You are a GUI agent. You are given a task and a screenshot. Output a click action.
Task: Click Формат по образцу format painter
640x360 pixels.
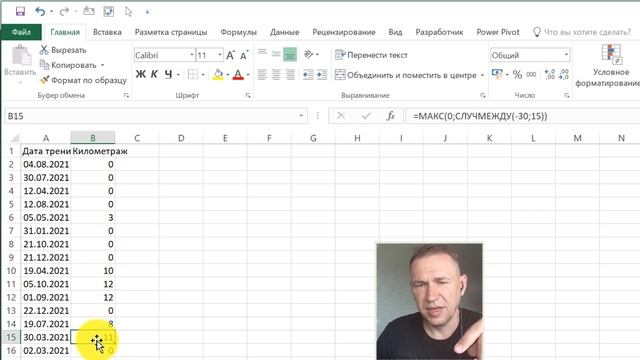(83, 80)
